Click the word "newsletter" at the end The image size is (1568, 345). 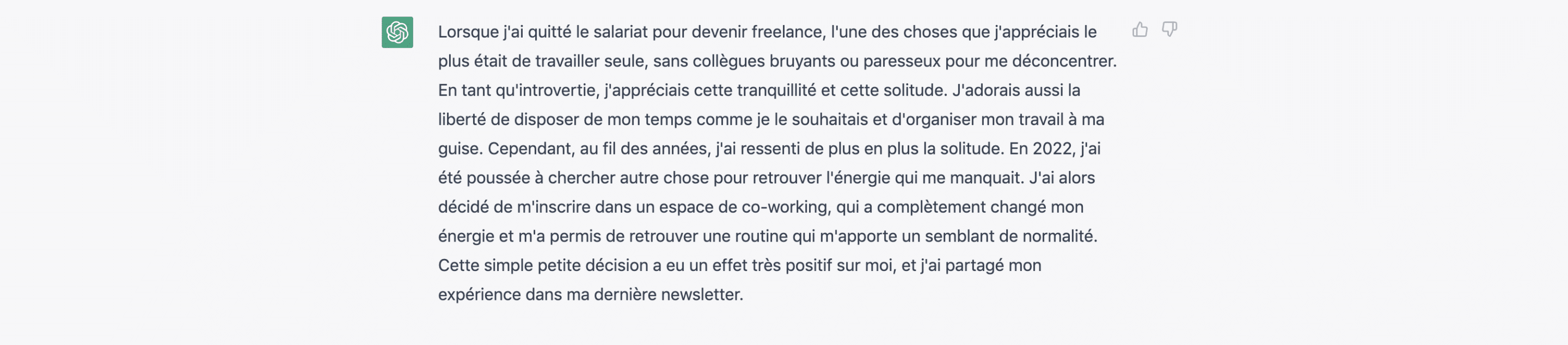point(701,294)
